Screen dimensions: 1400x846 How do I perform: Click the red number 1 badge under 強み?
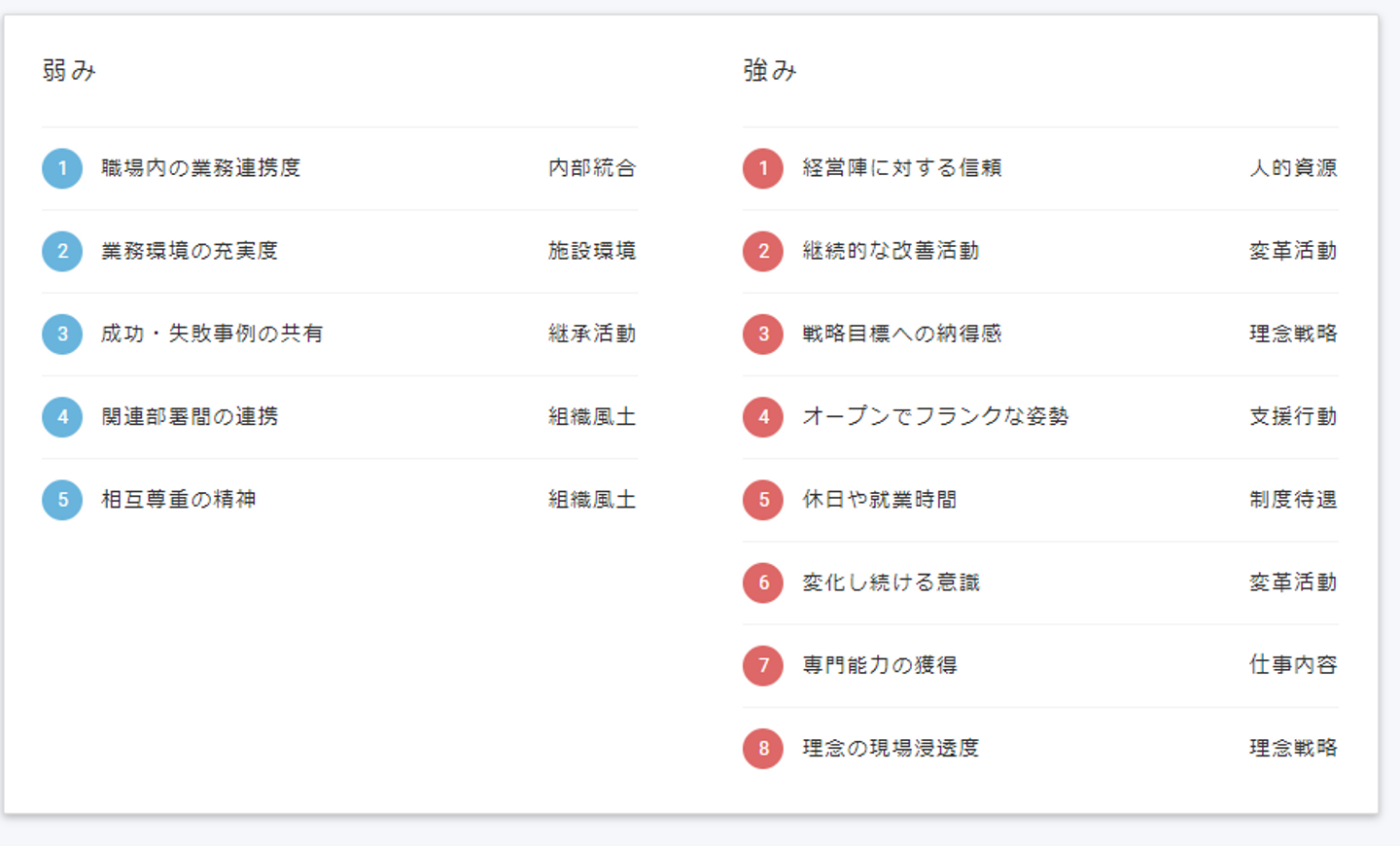[x=763, y=168]
